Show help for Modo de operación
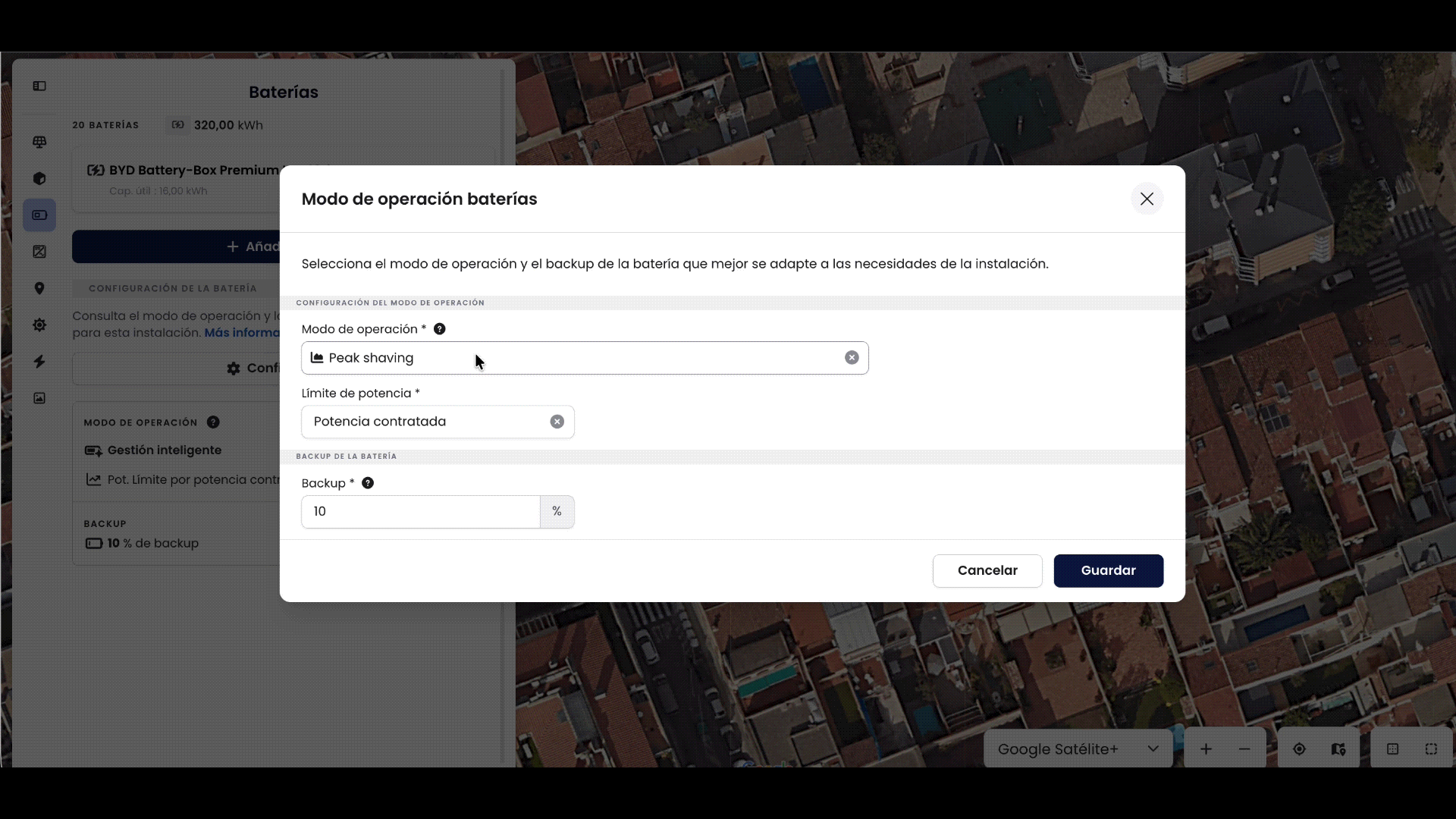 tap(439, 329)
